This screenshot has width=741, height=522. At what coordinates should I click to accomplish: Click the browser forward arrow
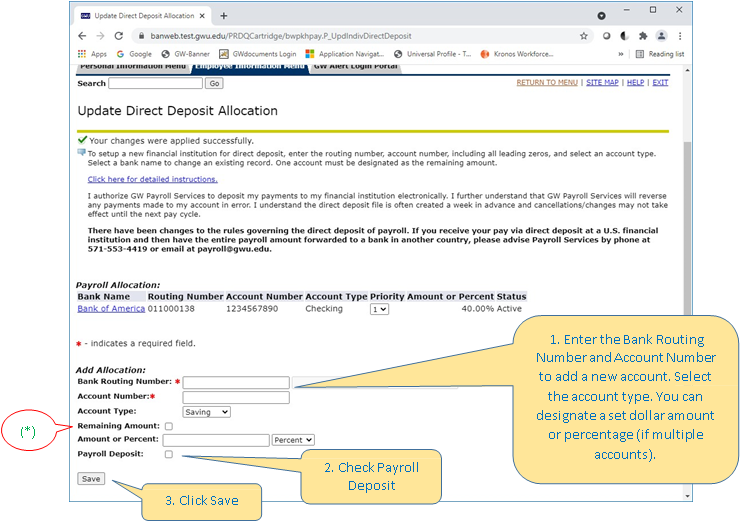[100, 36]
